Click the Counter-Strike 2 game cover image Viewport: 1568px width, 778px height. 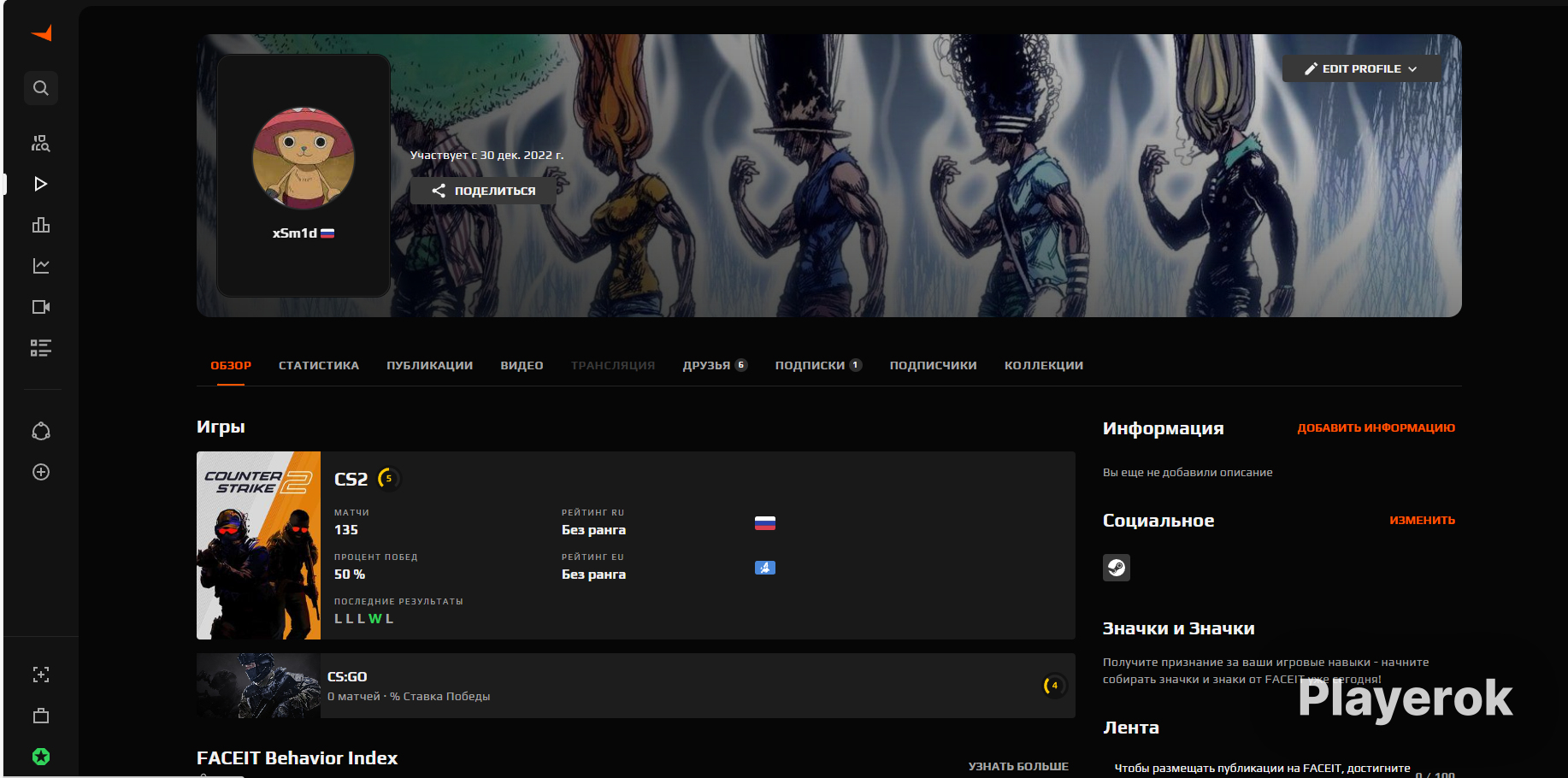(x=258, y=545)
